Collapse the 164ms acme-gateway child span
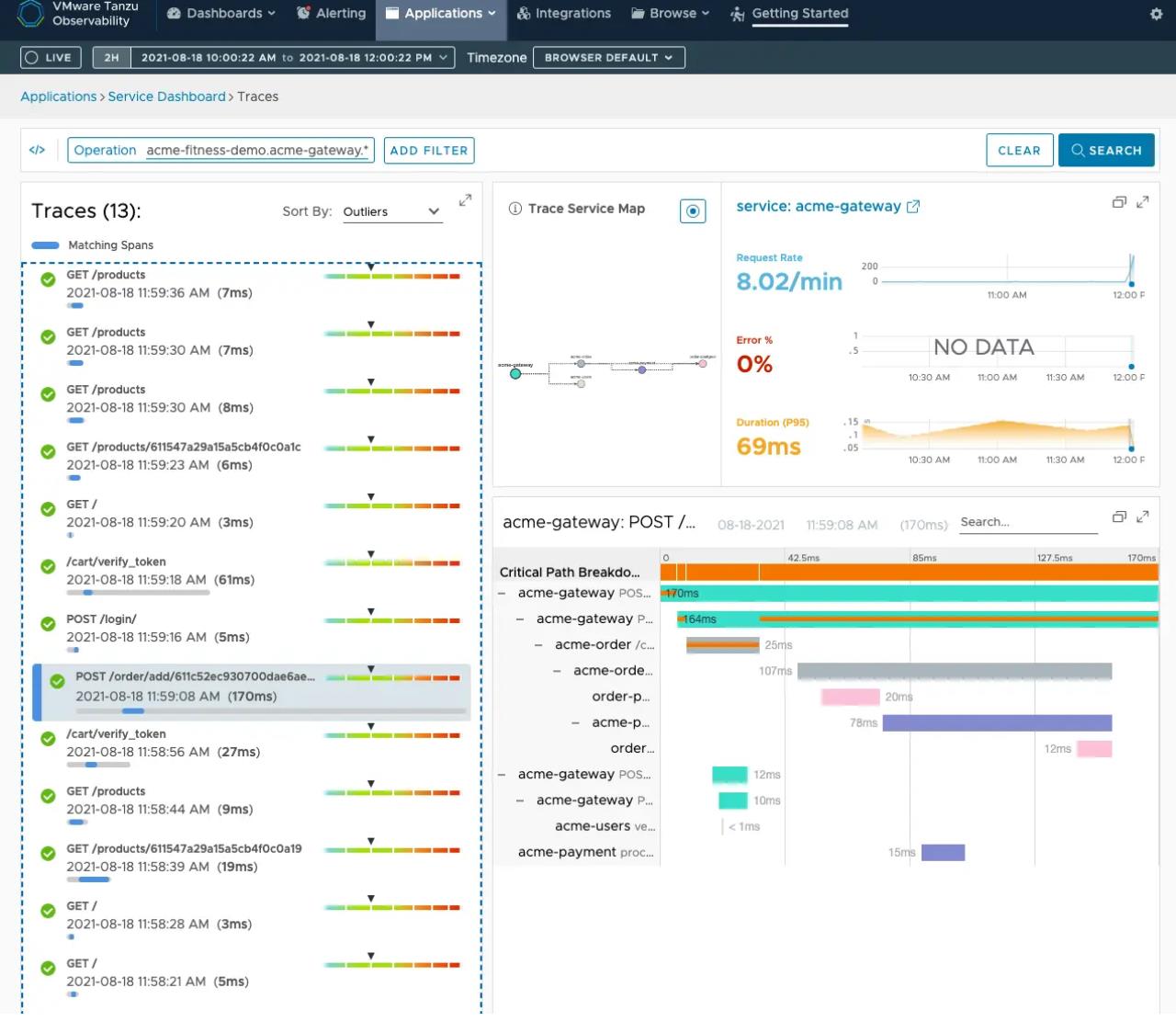The width and height of the screenshot is (1176, 1033). tap(520, 619)
